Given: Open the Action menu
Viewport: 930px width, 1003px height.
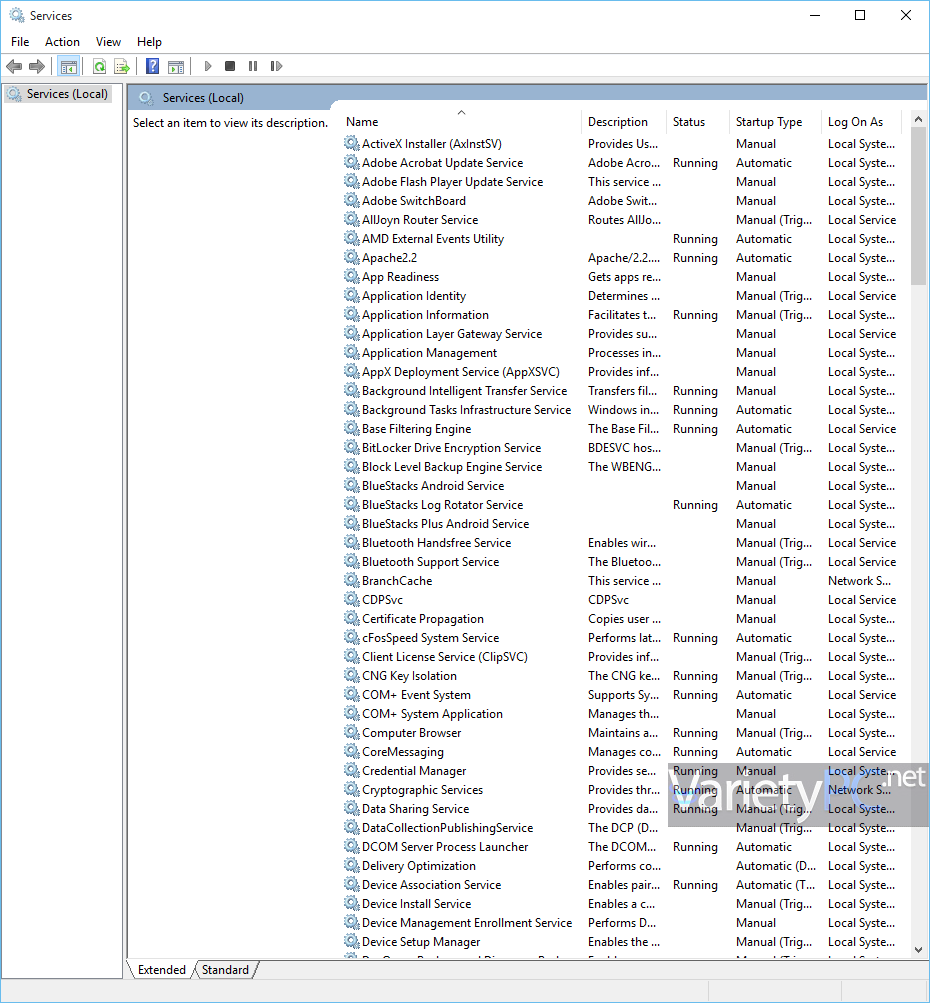Looking at the screenshot, I should coord(62,42).
